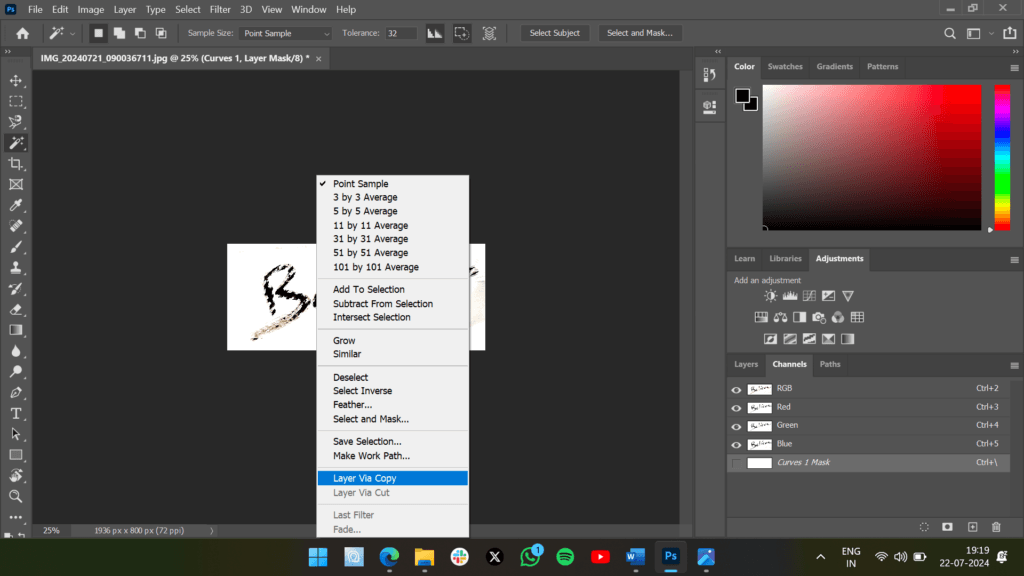
Task: Enable New selection mode button
Action: coord(98,33)
